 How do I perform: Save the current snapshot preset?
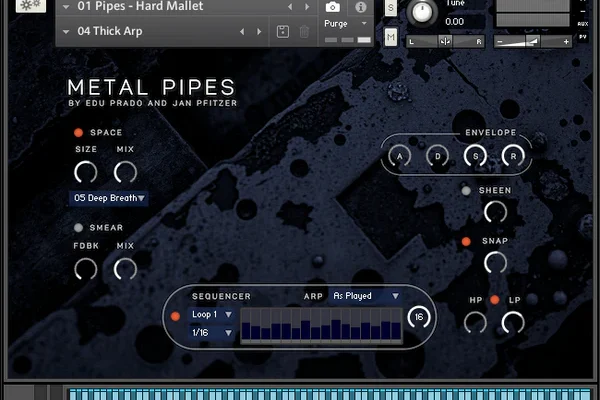pyautogui.click(x=283, y=31)
